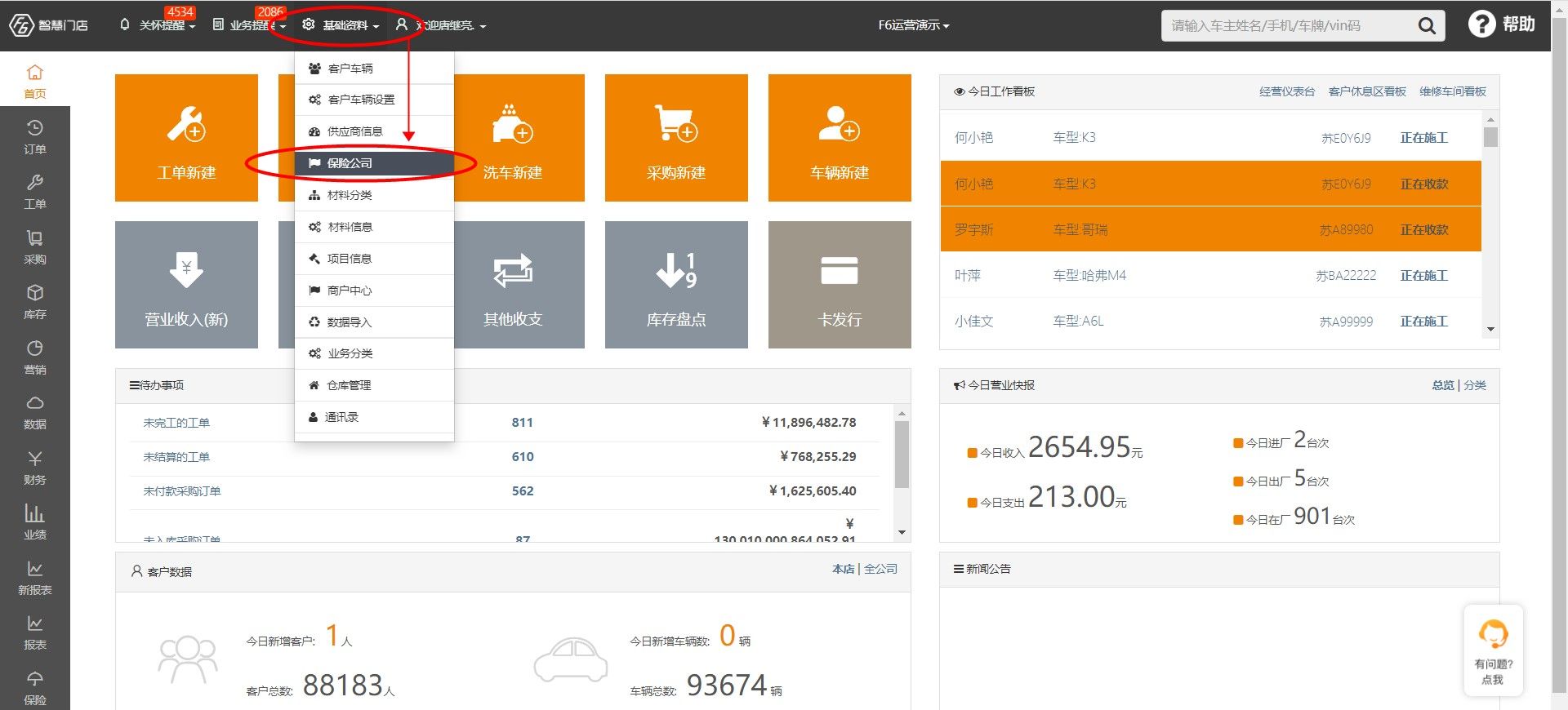Select work board row 罗宇斯 哥瑞
The height and width of the screenshot is (710, 1568).
tap(1210, 230)
